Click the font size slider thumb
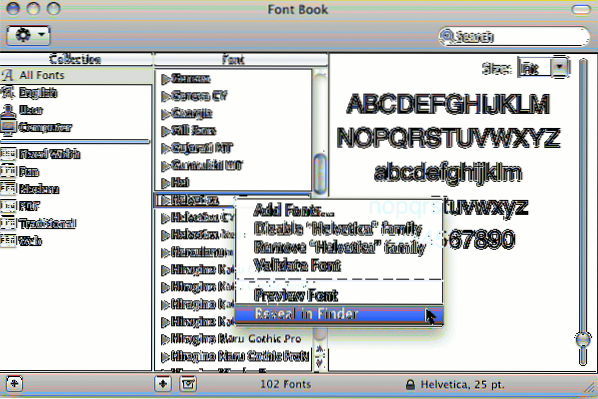This screenshot has width=598, height=399. tap(583, 339)
